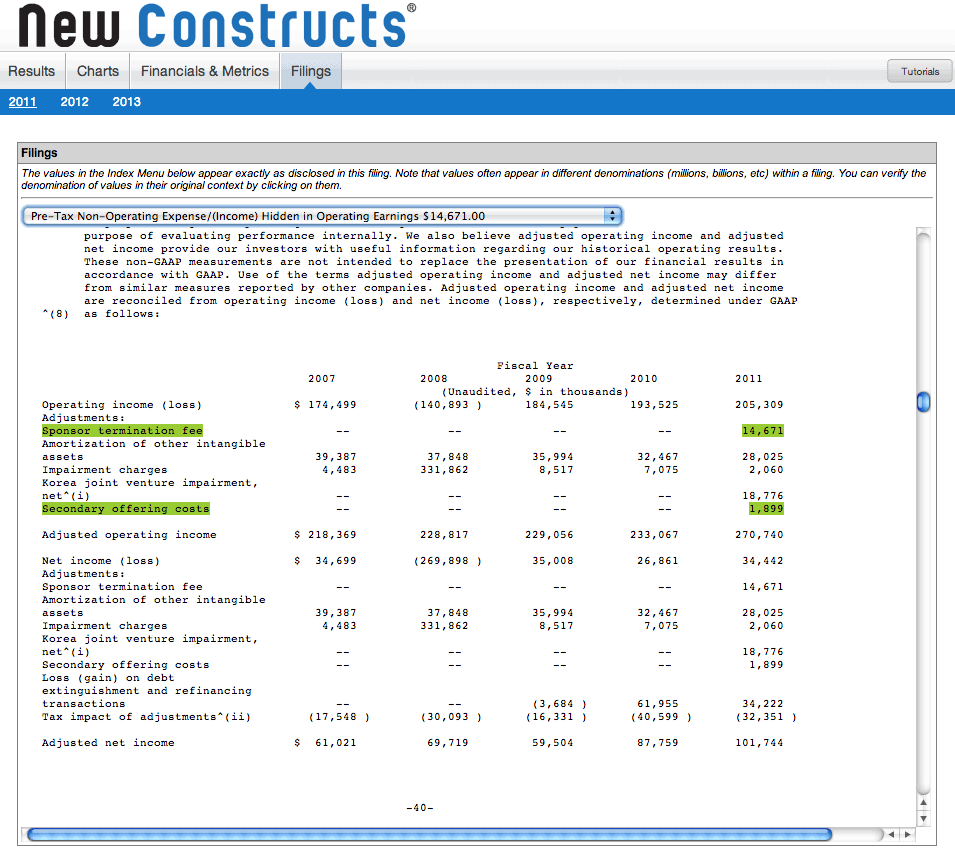Click the horizontal scrollbar thumb of the filing

pos(429,834)
